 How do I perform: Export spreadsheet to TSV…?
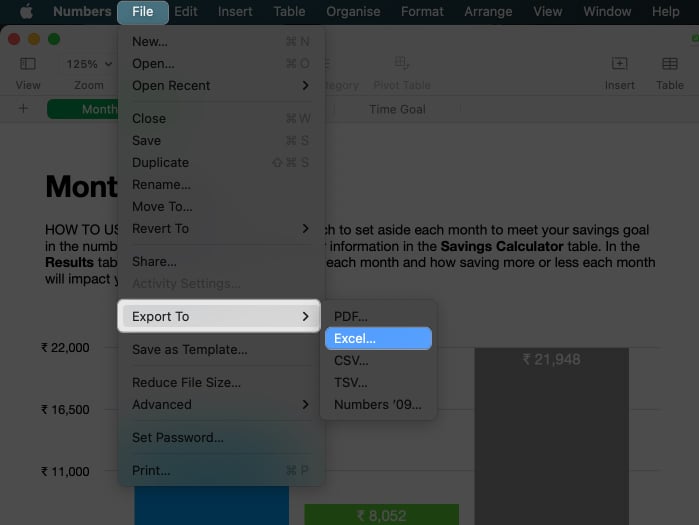click(x=378, y=382)
